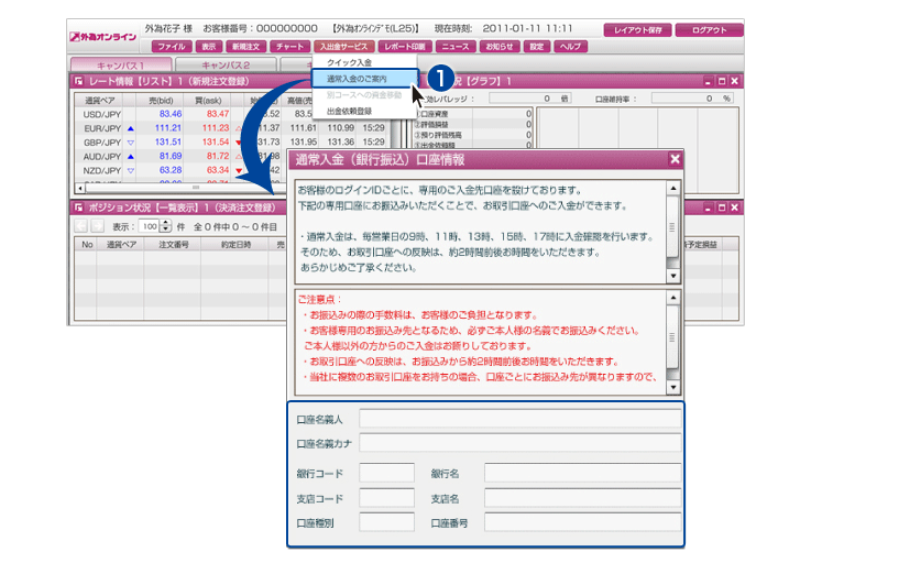
Task: Close the 通常入金 (銀行振込) dialog
Action: tap(675, 159)
